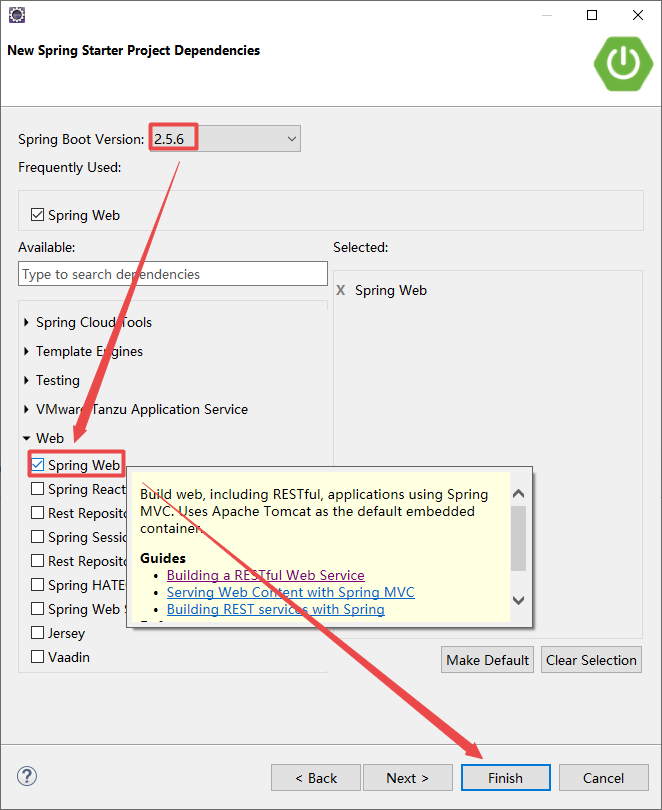Click the Eclipse application icon in title bar
Image resolution: width=662 pixels, height=810 pixels.
[17, 15]
